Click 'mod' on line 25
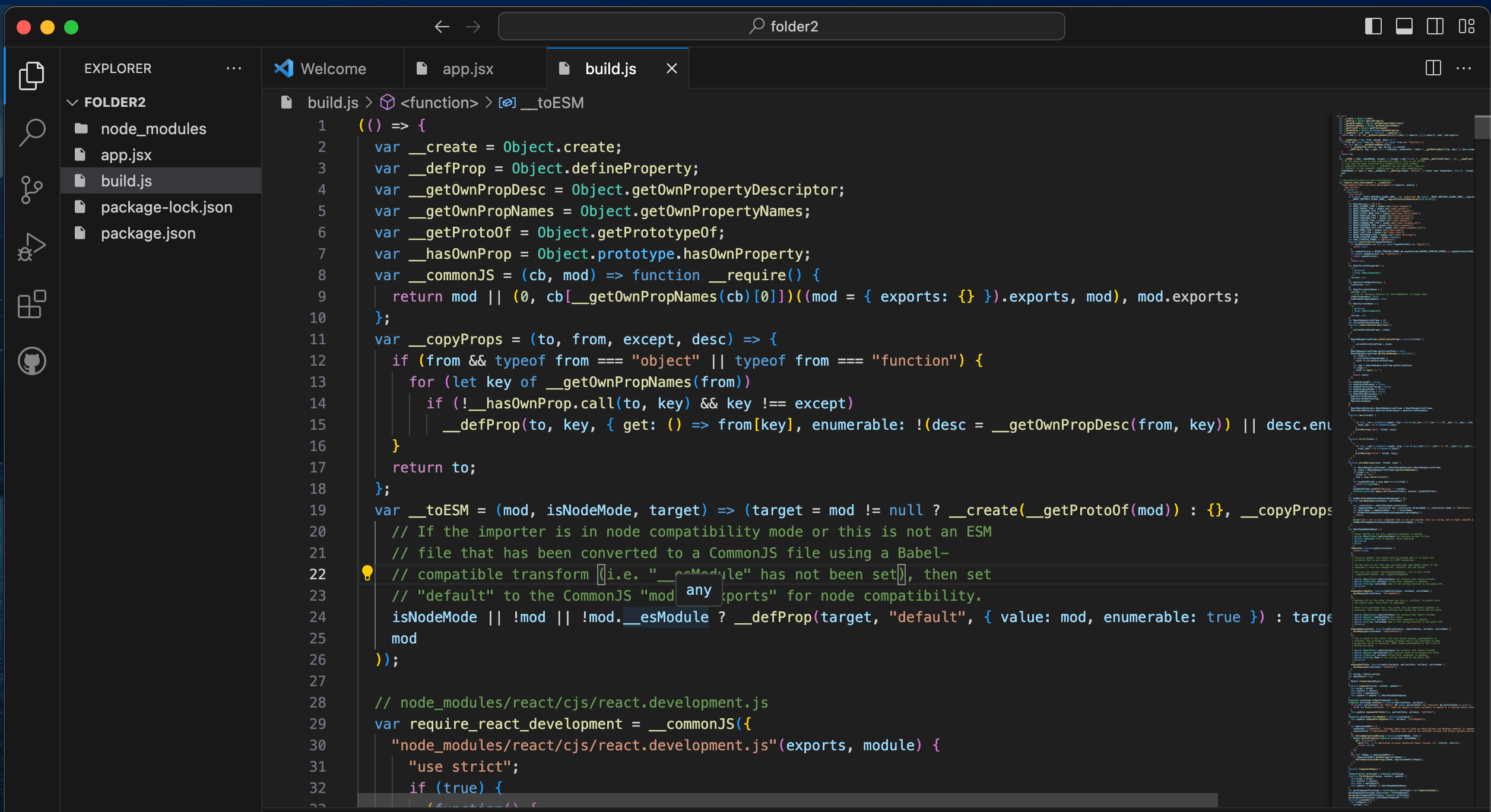Screen dimensions: 1491x812 click(x=404, y=638)
